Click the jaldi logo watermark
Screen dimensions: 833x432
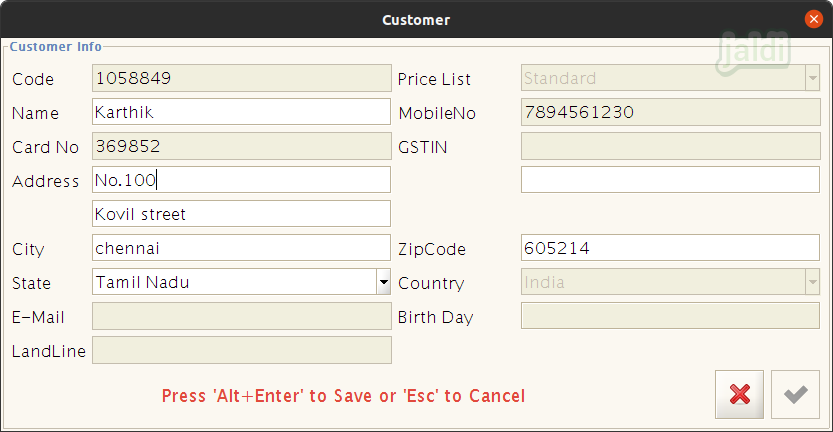753,52
